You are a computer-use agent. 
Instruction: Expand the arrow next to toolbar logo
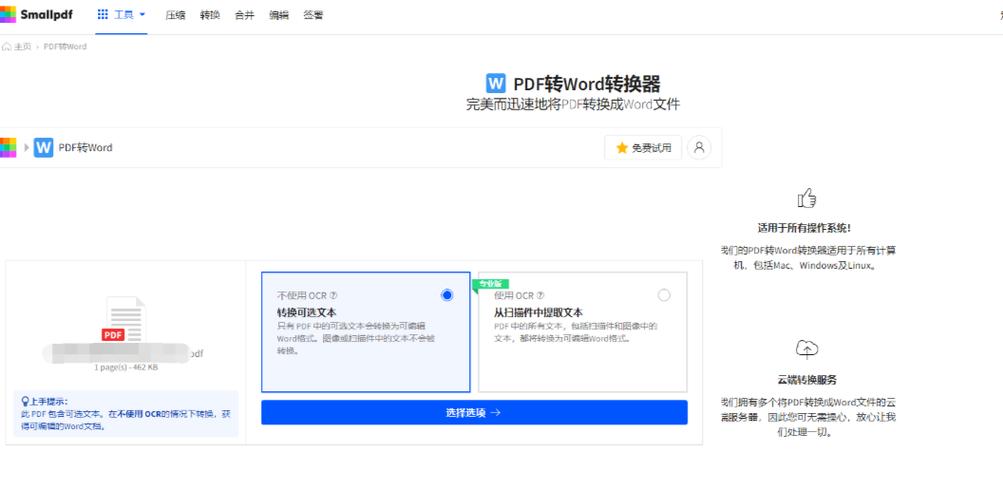point(27,147)
